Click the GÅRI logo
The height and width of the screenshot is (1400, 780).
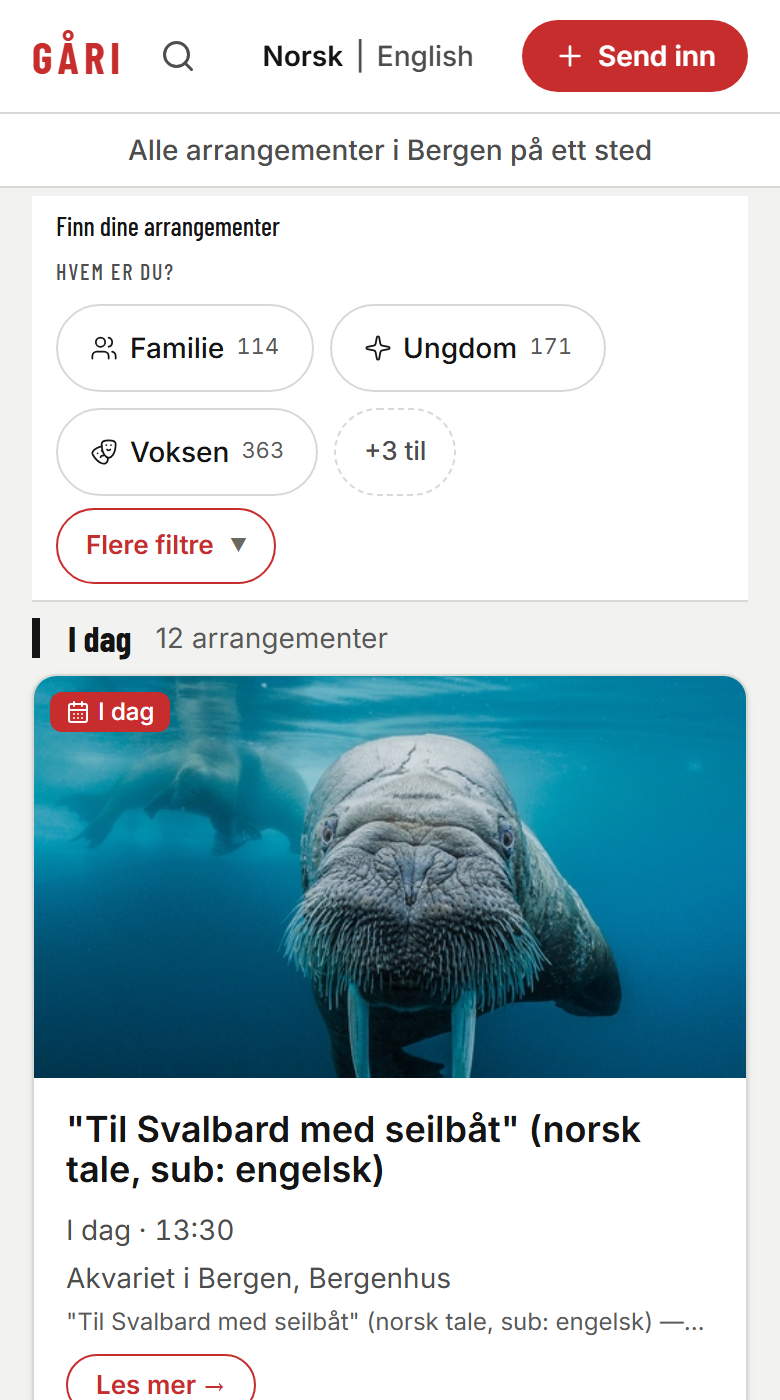point(76,57)
